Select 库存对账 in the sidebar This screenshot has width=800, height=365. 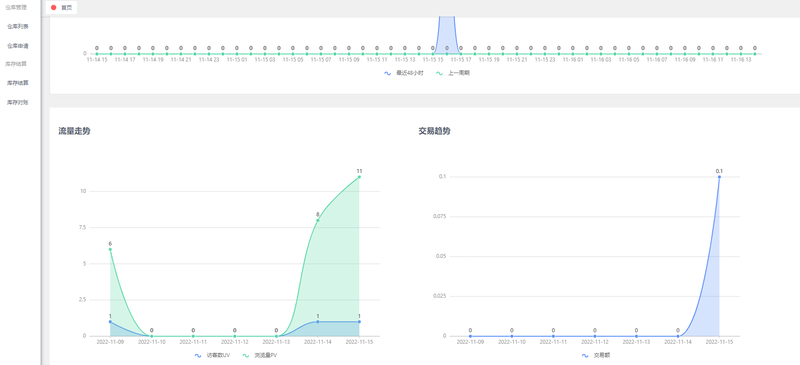[18, 103]
